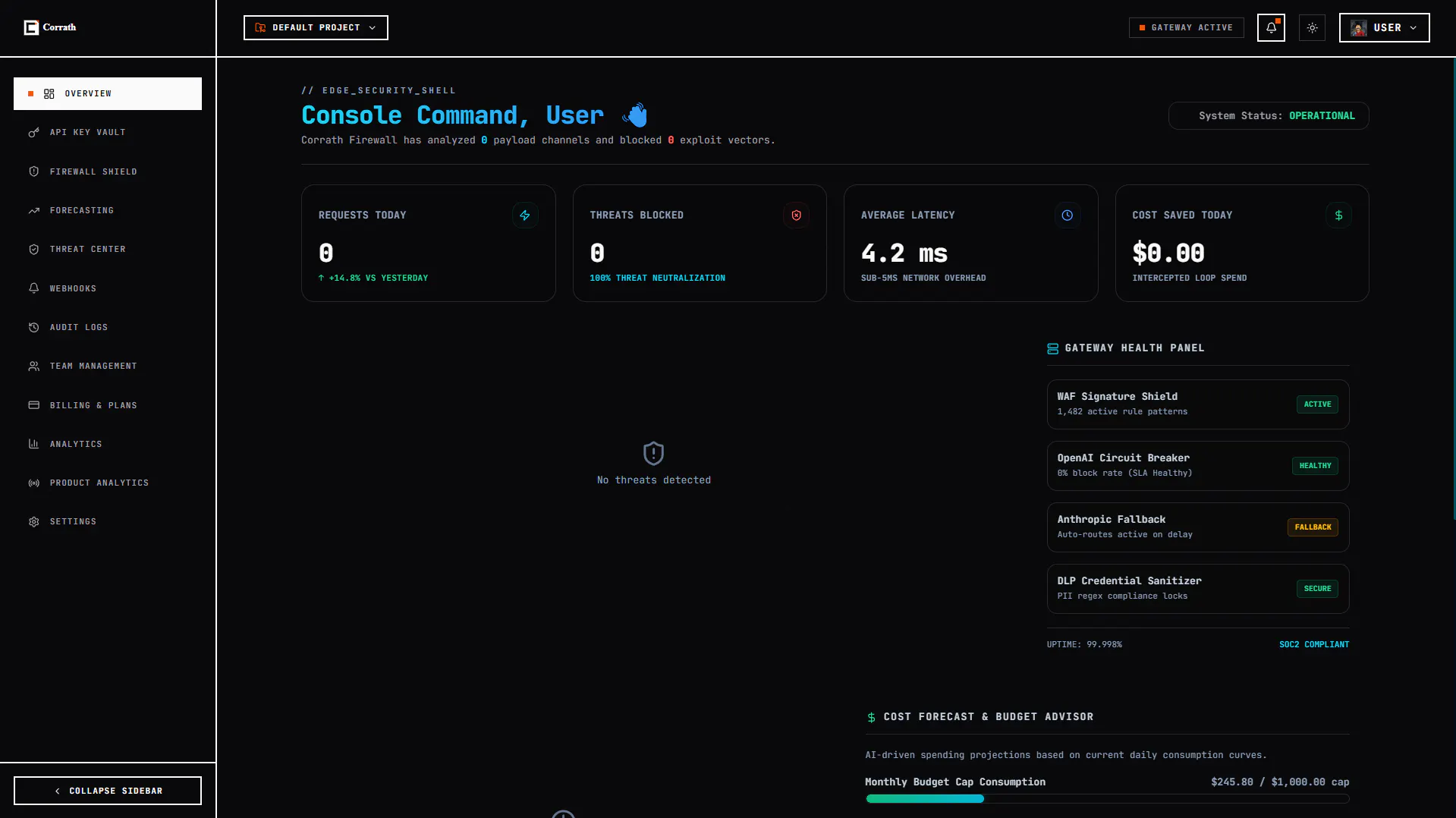The width and height of the screenshot is (1456, 818).
Task: Click "Auto-routes active on delay" text
Action: 1124,534
